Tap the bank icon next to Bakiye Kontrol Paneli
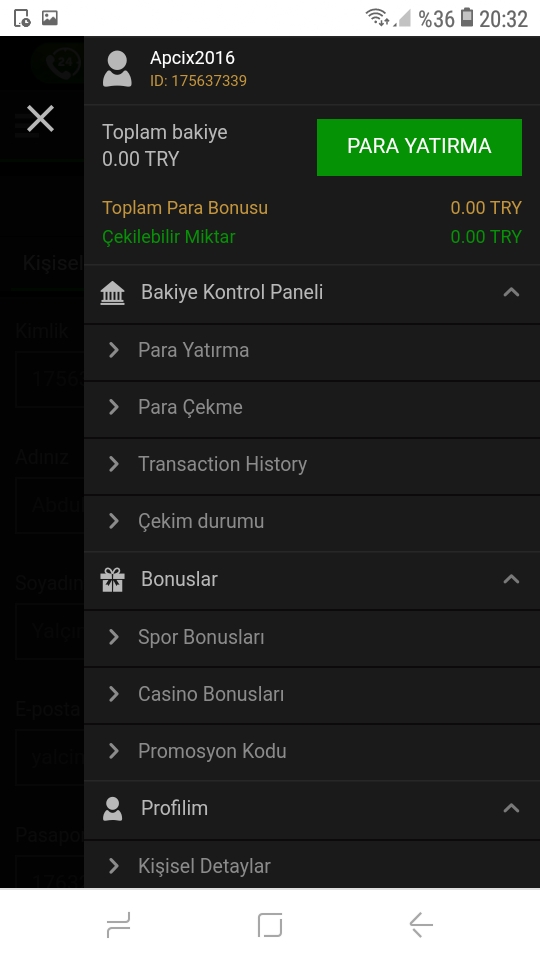The image size is (540, 960). point(113,293)
